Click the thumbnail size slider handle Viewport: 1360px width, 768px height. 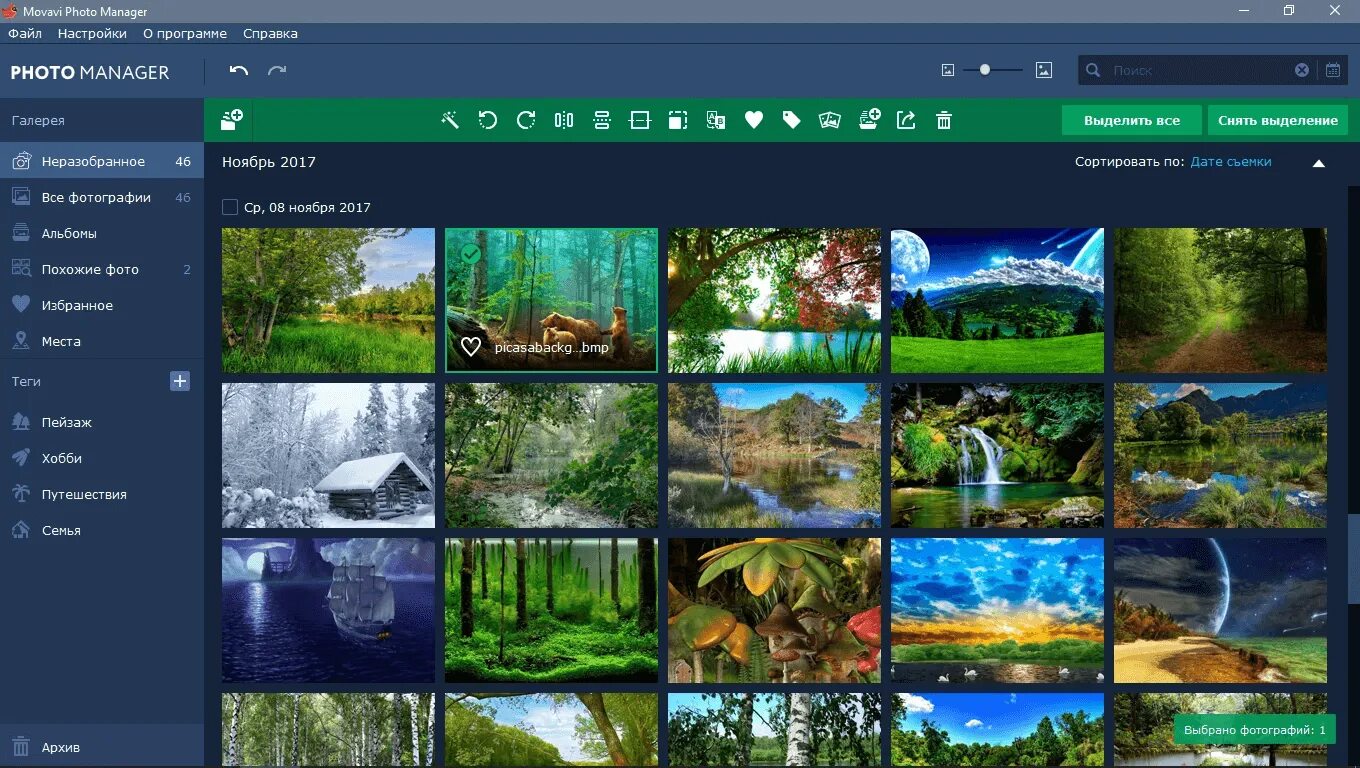(985, 70)
